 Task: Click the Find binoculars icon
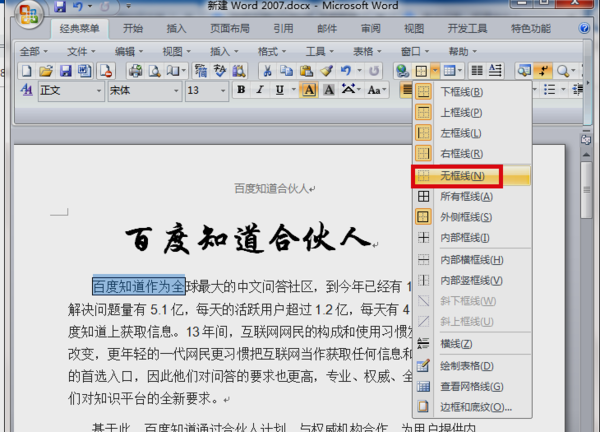[239, 71]
